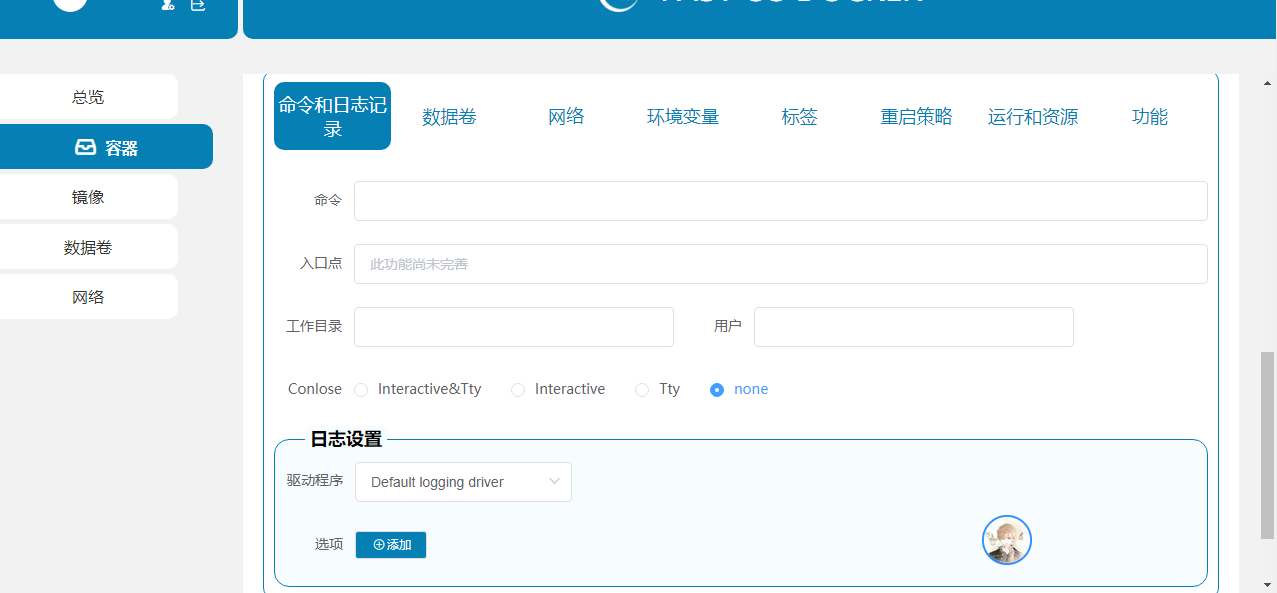
Task: Select the Interactive&Tty console radio button
Action: pos(360,390)
